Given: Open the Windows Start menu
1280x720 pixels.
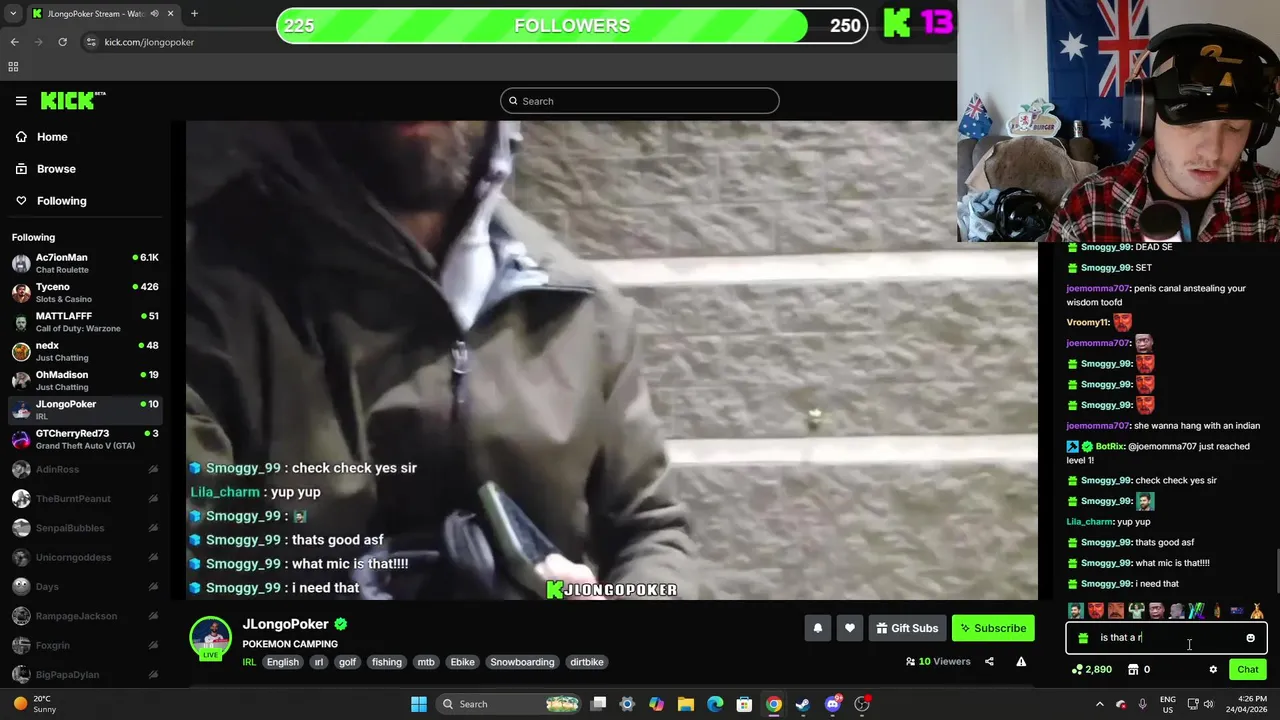Looking at the screenshot, I should click(x=419, y=704).
